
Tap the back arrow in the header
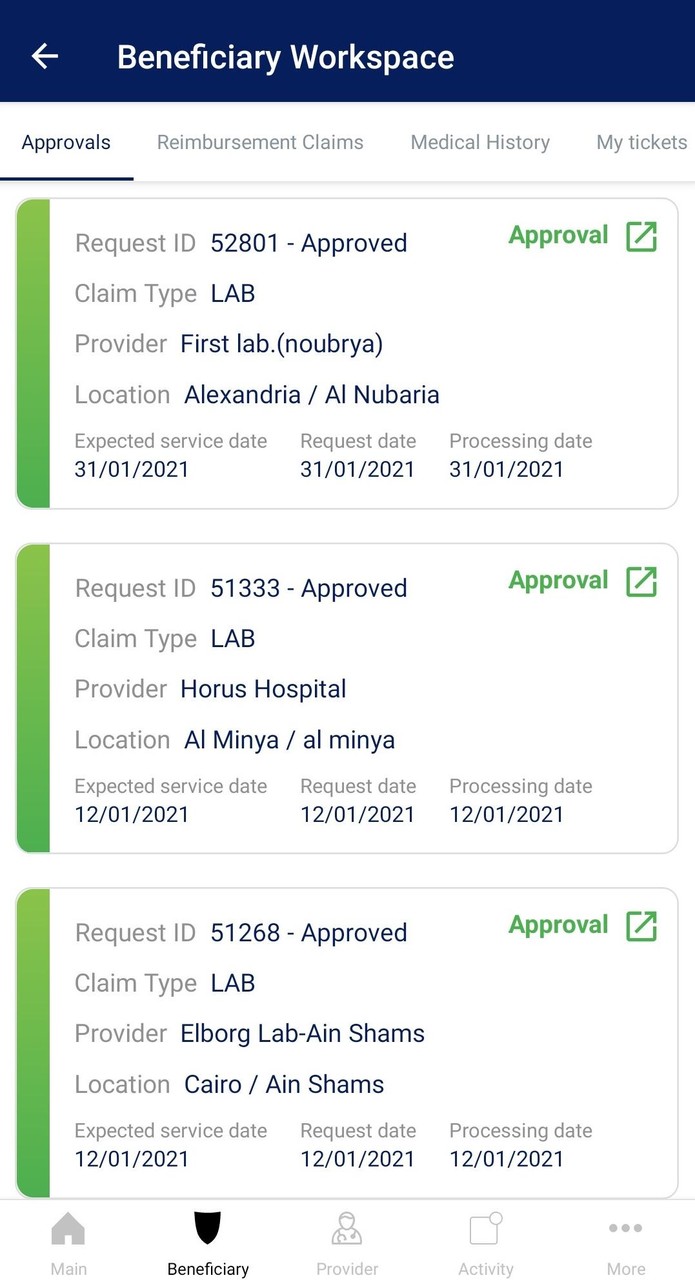coord(44,56)
